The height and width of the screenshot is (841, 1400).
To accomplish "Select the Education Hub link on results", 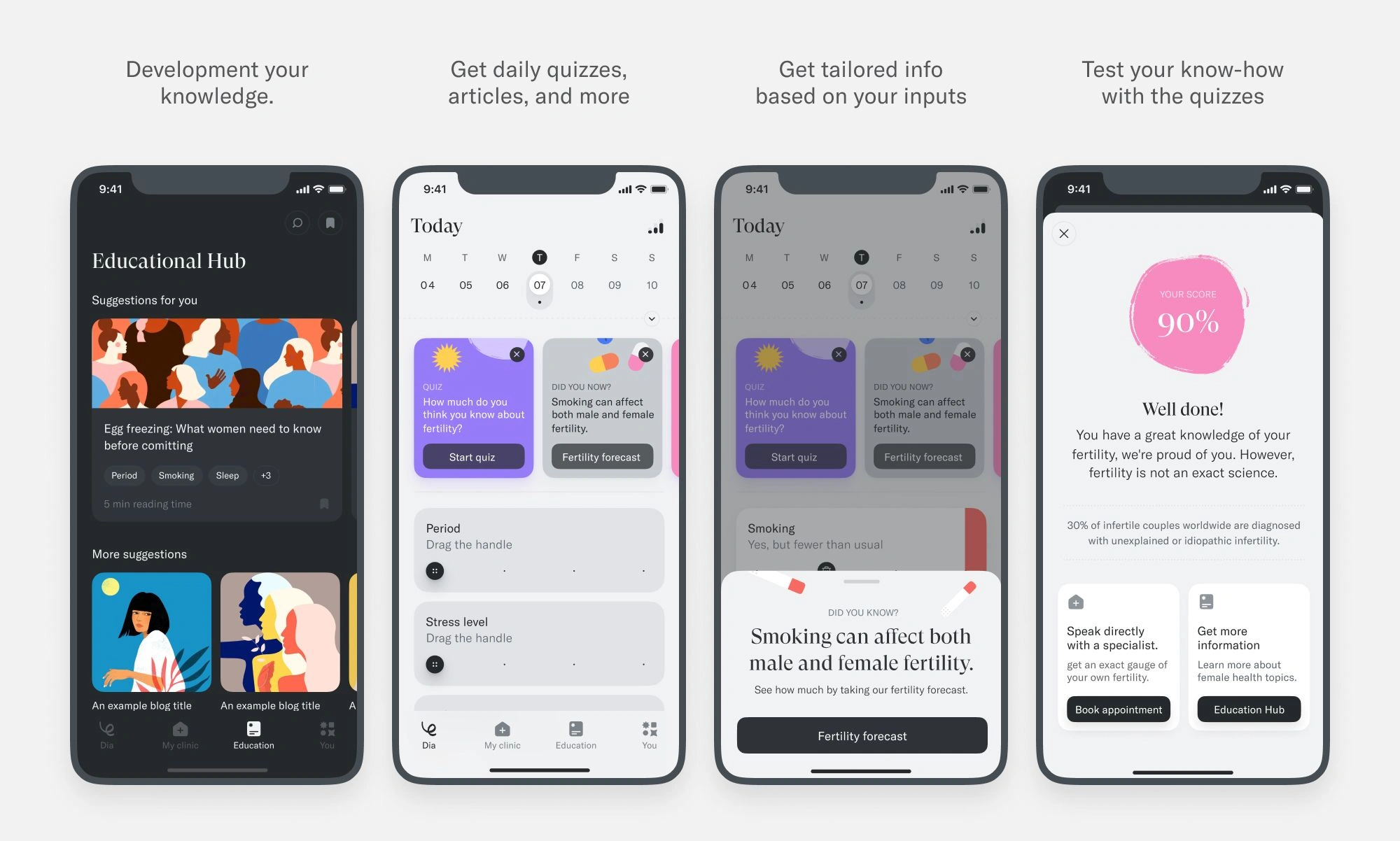I will pyautogui.click(x=1248, y=710).
